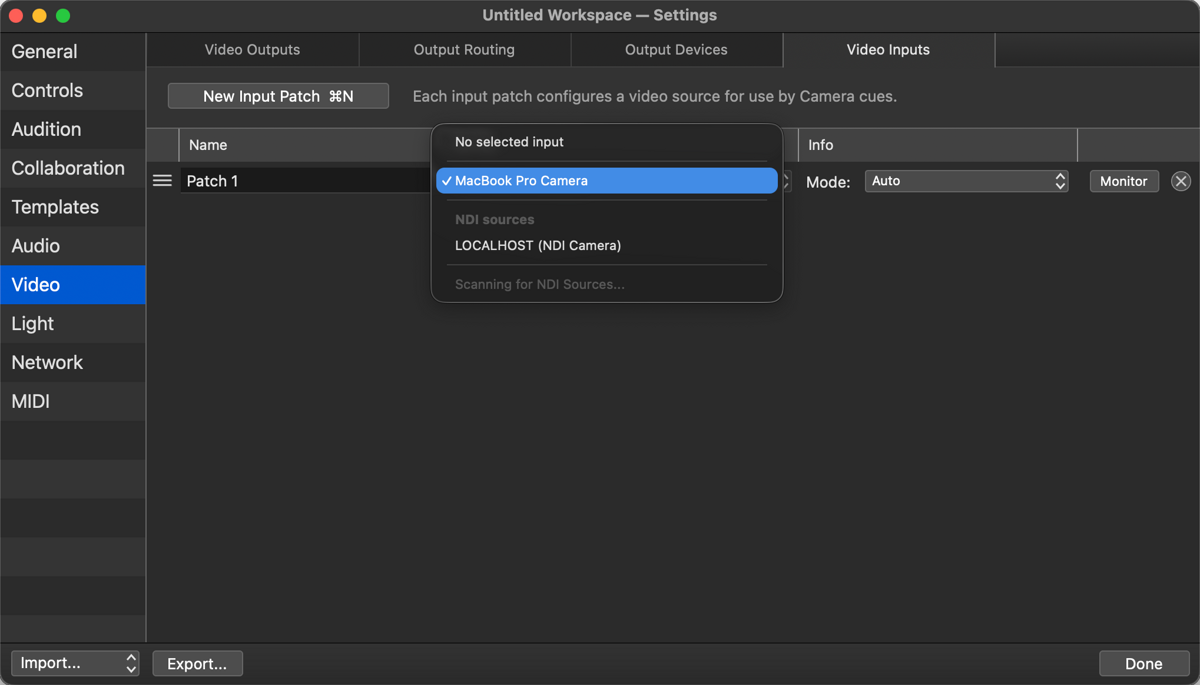The width and height of the screenshot is (1200, 685).
Task: Click the Monitor button for Patch 1
Action: pyautogui.click(x=1124, y=181)
